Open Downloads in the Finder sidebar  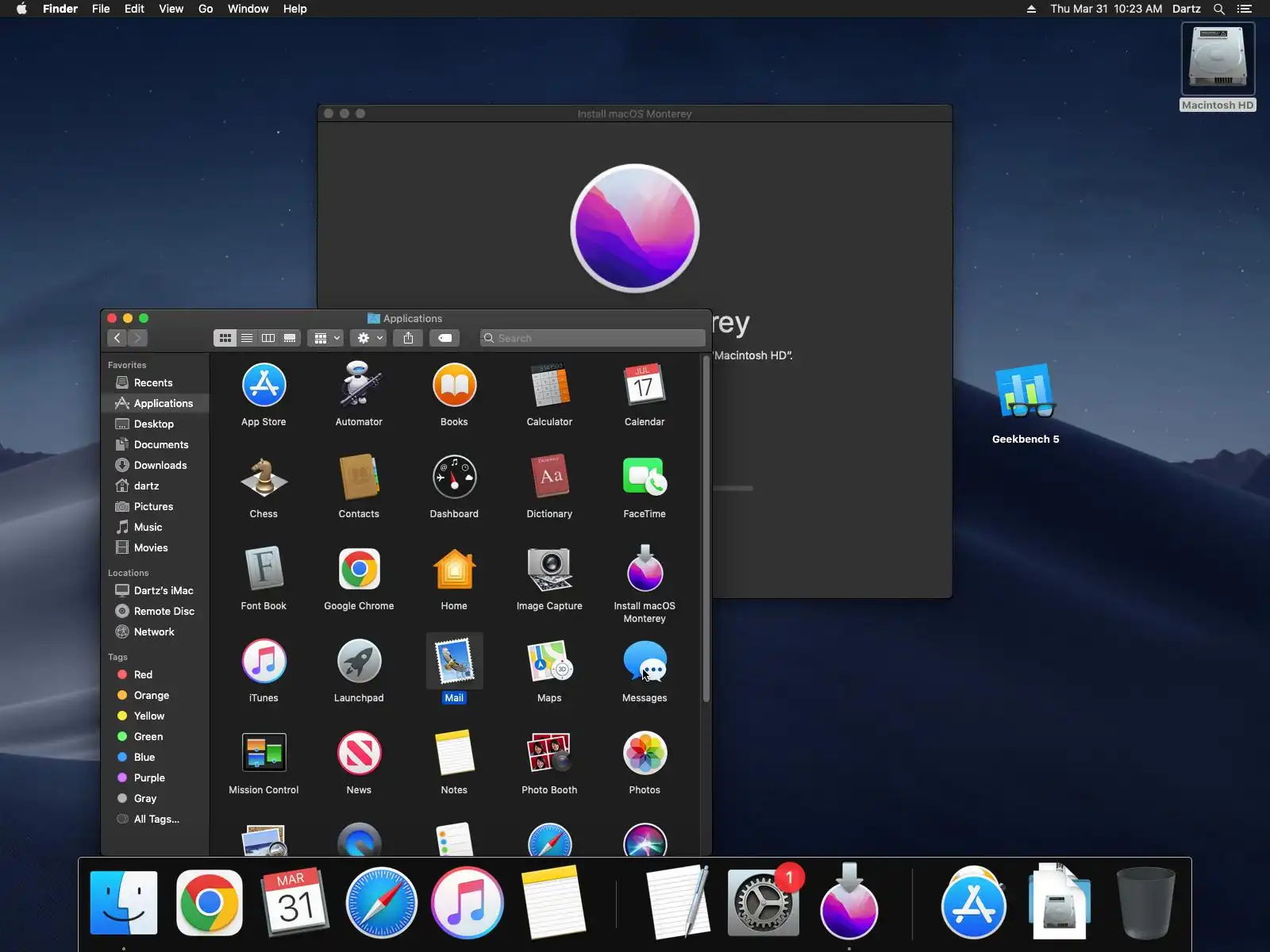[x=156, y=465]
